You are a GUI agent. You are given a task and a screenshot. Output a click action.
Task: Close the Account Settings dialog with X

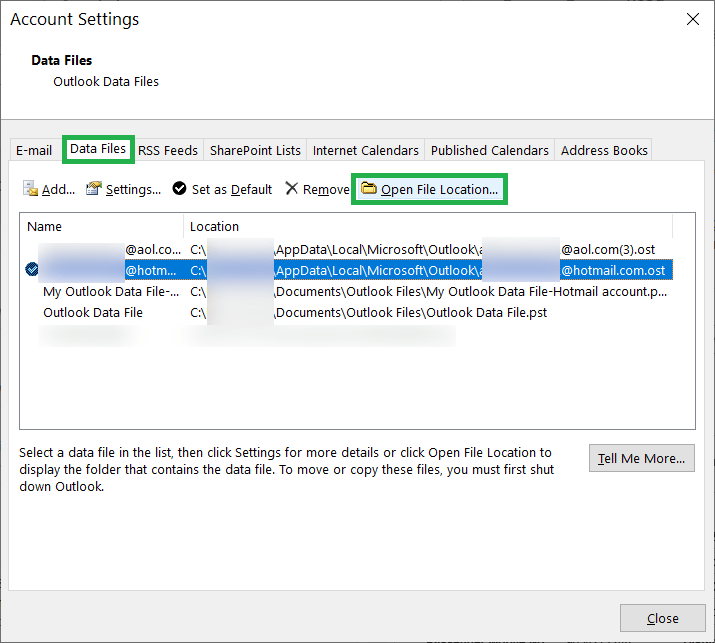click(693, 19)
